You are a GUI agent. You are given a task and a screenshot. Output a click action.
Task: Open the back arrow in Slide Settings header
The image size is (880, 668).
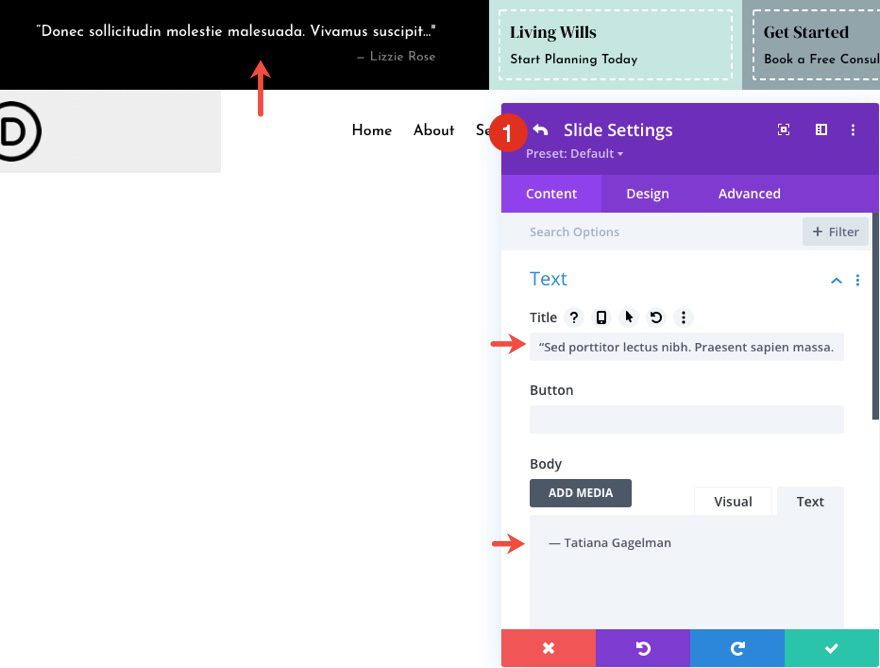540,129
